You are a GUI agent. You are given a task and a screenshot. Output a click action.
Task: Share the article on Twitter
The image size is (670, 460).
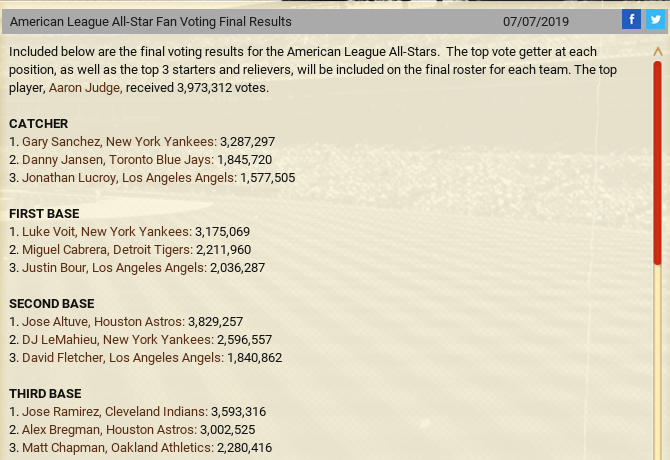click(654, 20)
